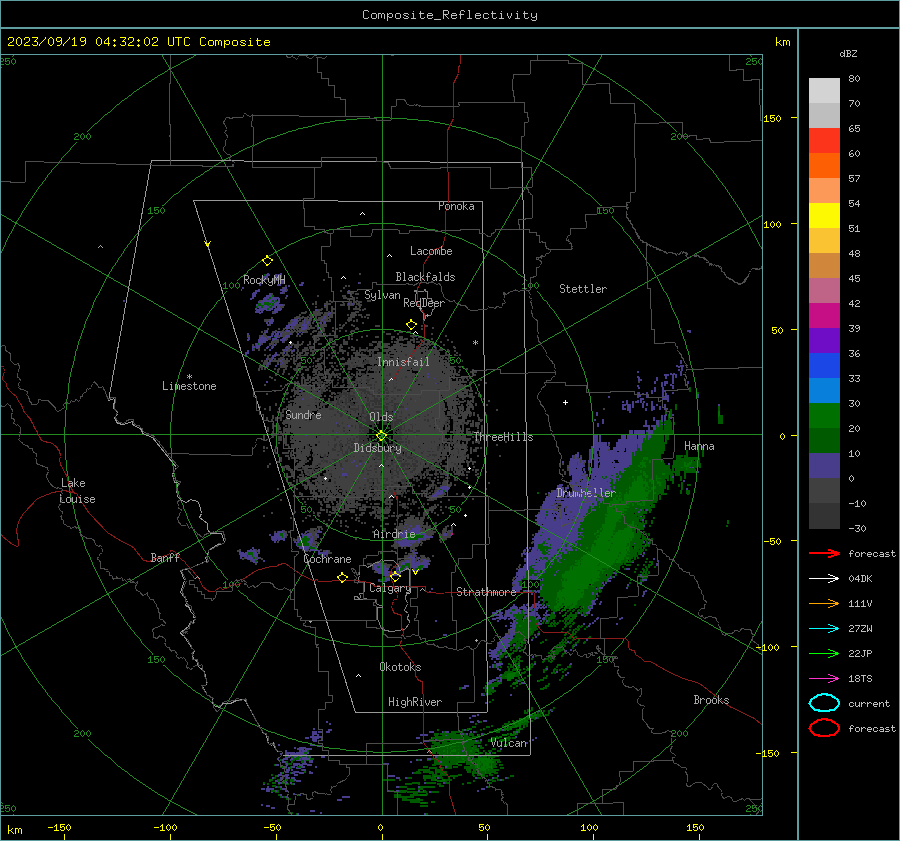Click the green 22JP arrow legend icon
Viewport: 900px width, 841px height.
click(824, 653)
